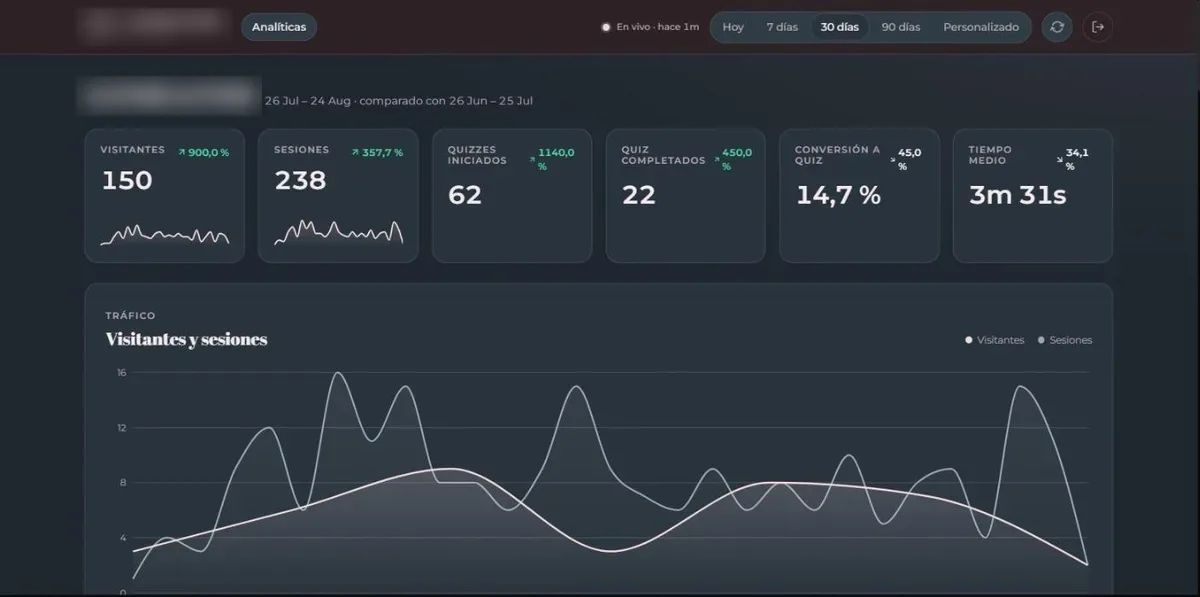Switch range to 90 días
Image resolution: width=1200 pixels, height=597 pixels.
(x=901, y=27)
